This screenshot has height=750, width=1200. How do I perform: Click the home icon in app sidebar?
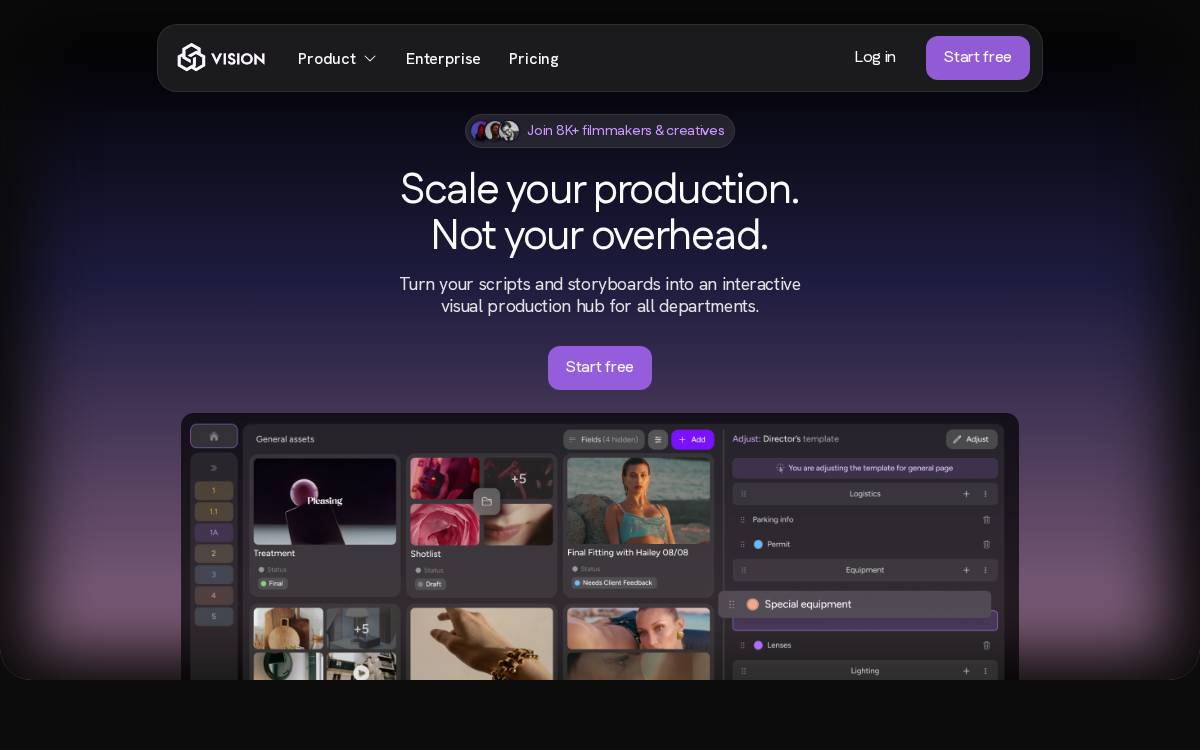(214, 436)
